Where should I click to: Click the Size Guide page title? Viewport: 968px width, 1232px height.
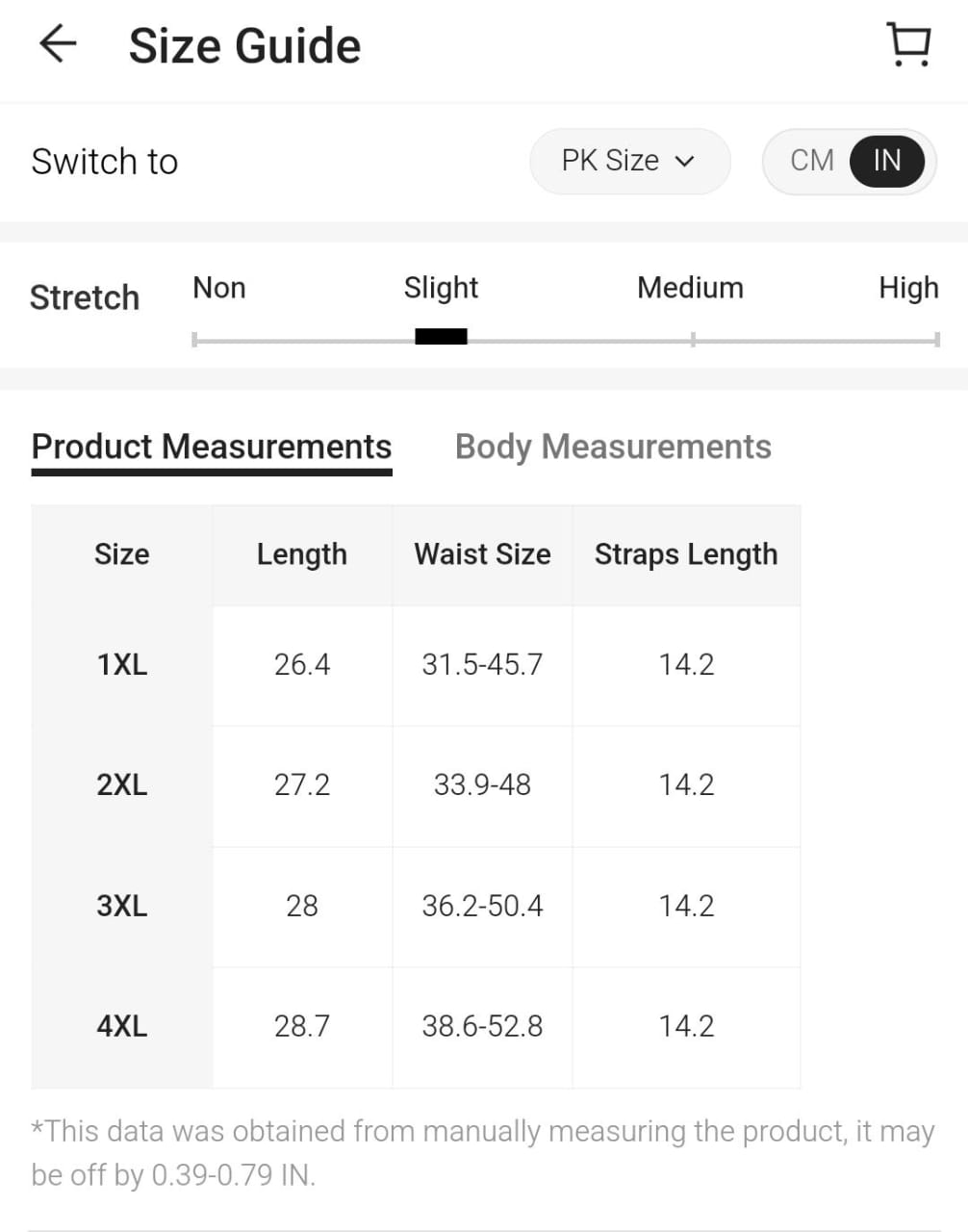tap(244, 46)
